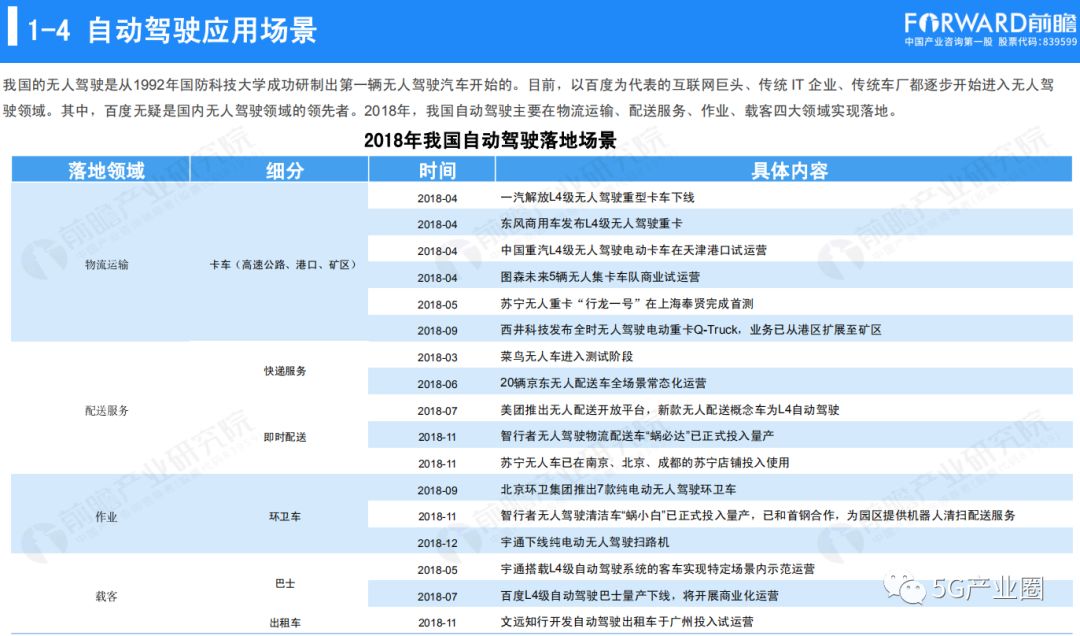Click the 2018-11 date beside 文远知行 row
The width and height of the screenshot is (1080, 636).
pos(437,623)
